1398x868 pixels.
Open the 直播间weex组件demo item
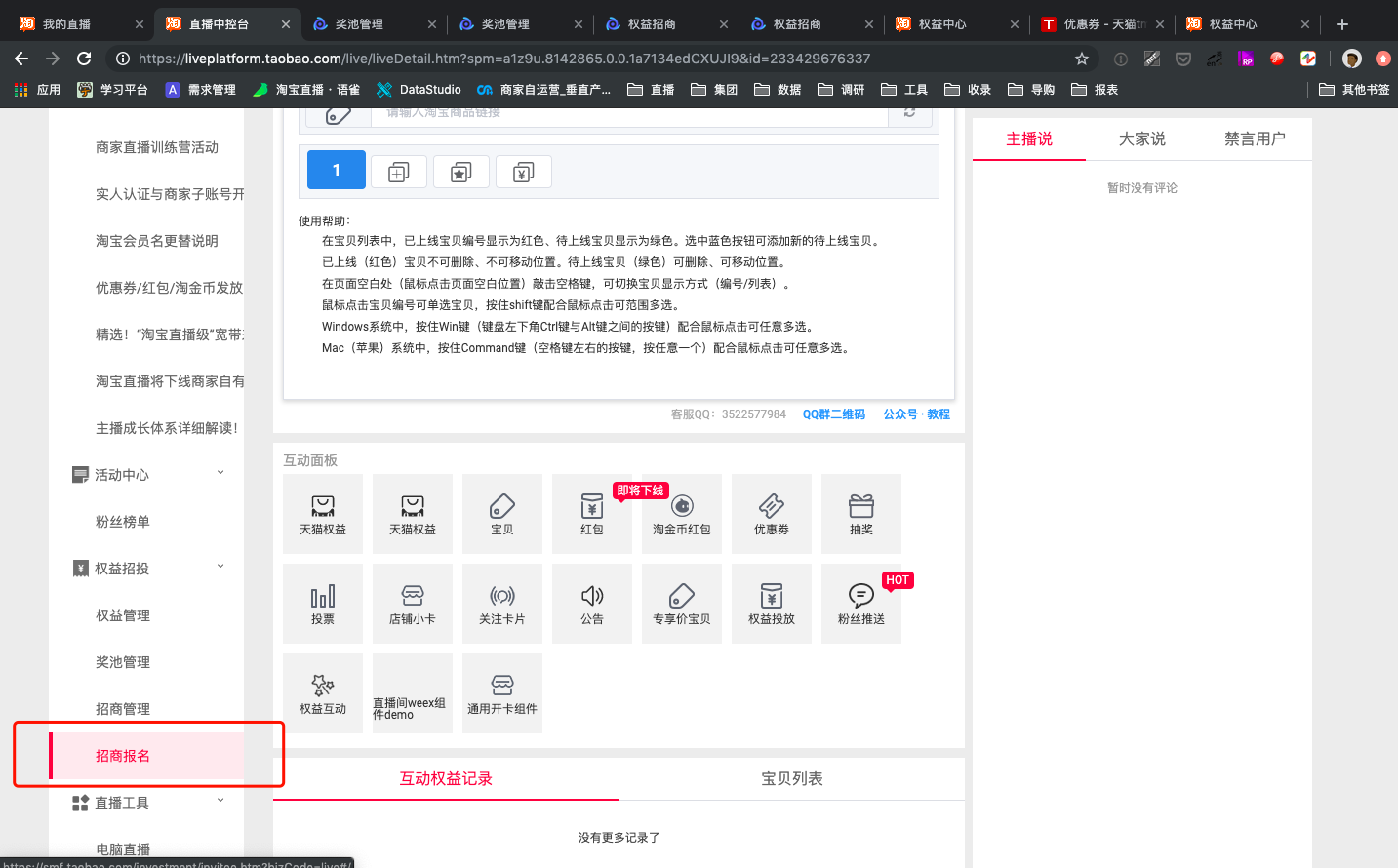413,693
